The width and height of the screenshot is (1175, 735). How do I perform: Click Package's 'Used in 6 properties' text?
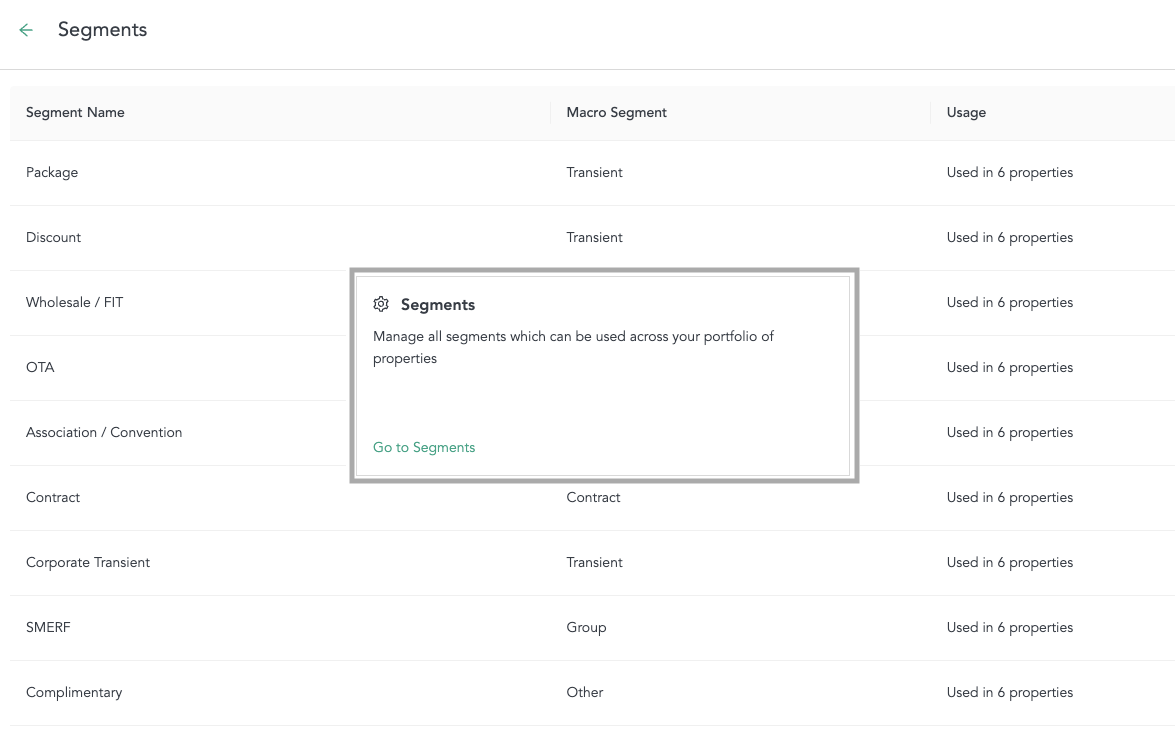tap(1010, 172)
